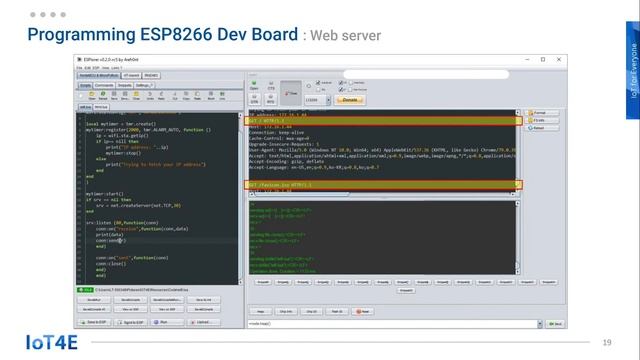This screenshot has height=360, width=640.
Task: Switch to the AT-based tab
Action: [x=131, y=76]
